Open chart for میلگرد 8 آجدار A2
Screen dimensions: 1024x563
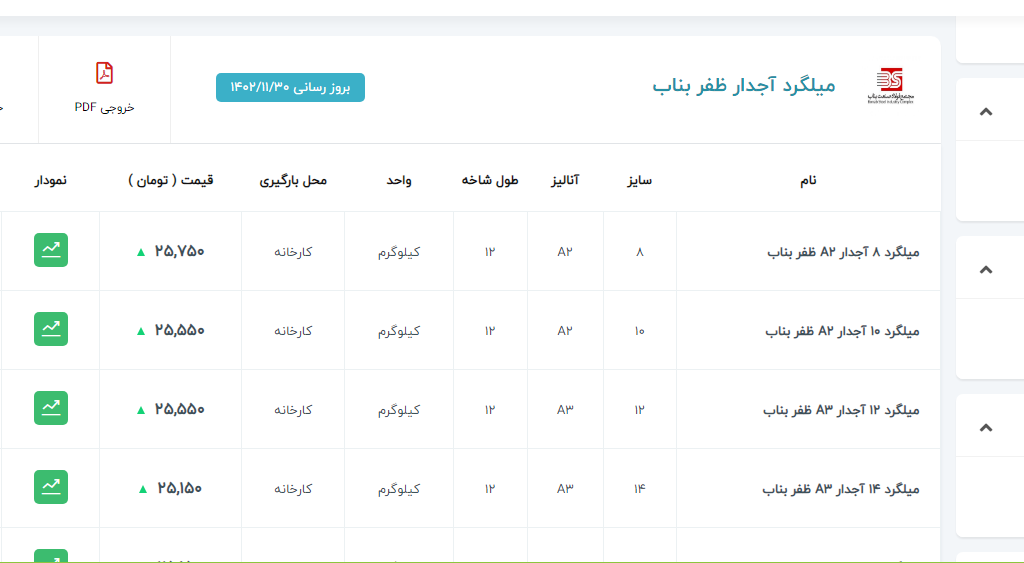[x=51, y=250]
